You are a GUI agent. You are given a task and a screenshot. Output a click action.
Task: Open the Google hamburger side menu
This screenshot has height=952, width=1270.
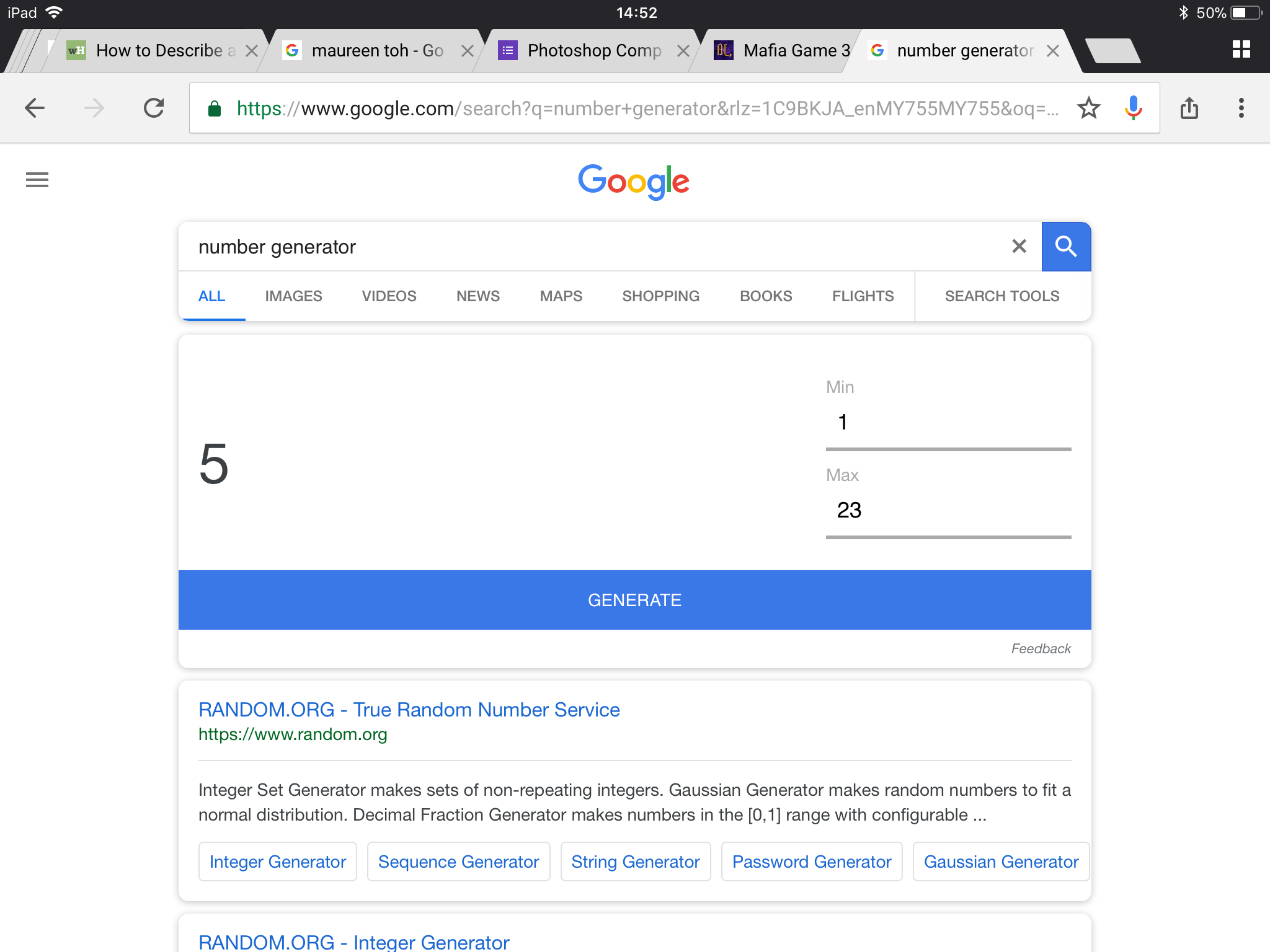(37, 180)
